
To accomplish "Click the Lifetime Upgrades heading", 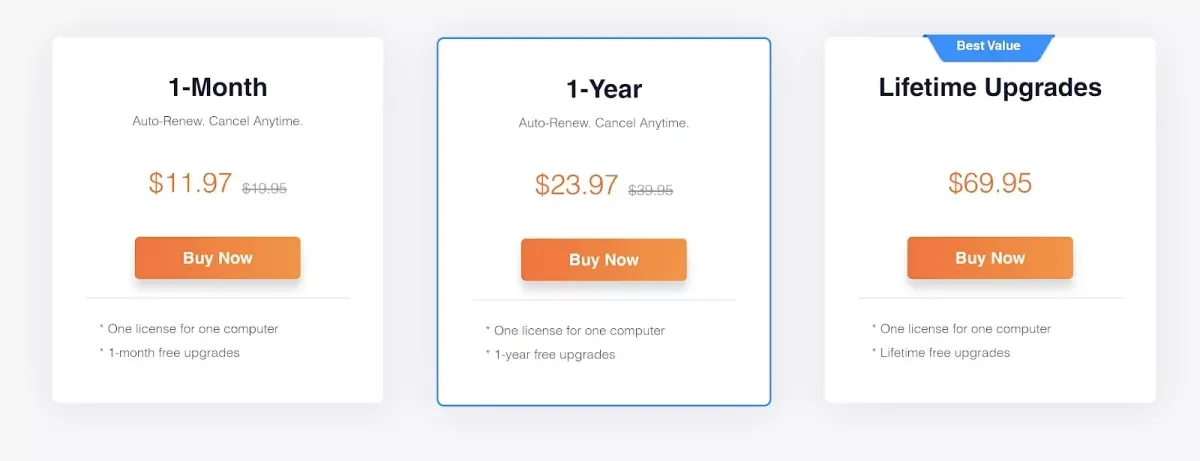I will (x=990, y=87).
